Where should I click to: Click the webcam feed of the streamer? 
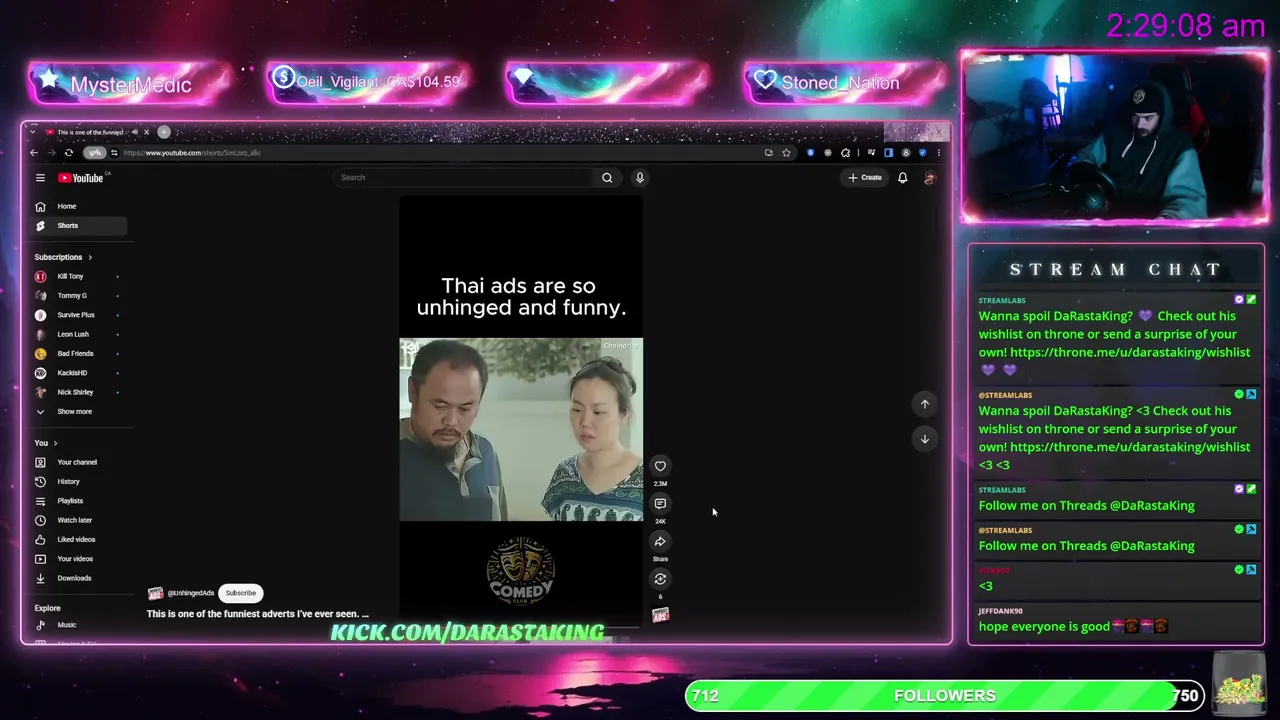click(1114, 135)
